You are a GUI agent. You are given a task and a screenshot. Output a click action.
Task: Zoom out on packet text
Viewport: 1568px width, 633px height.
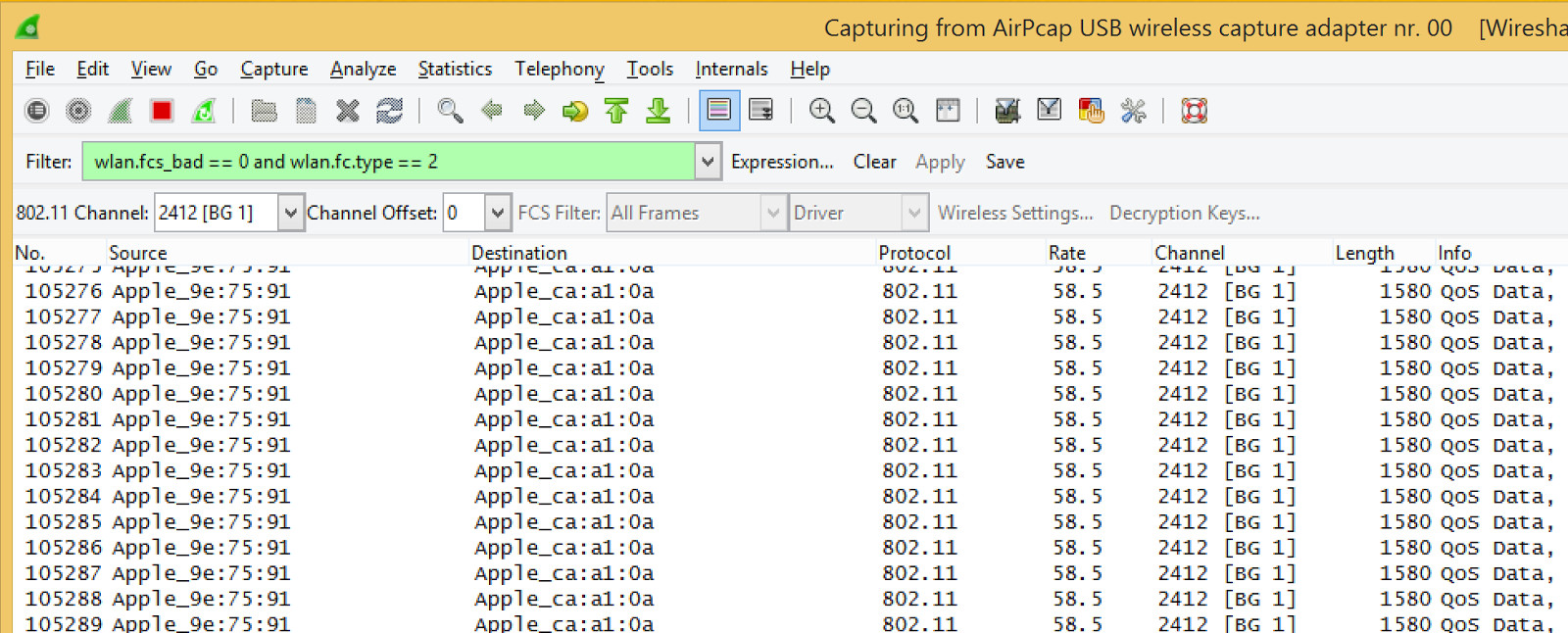click(x=863, y=111)
